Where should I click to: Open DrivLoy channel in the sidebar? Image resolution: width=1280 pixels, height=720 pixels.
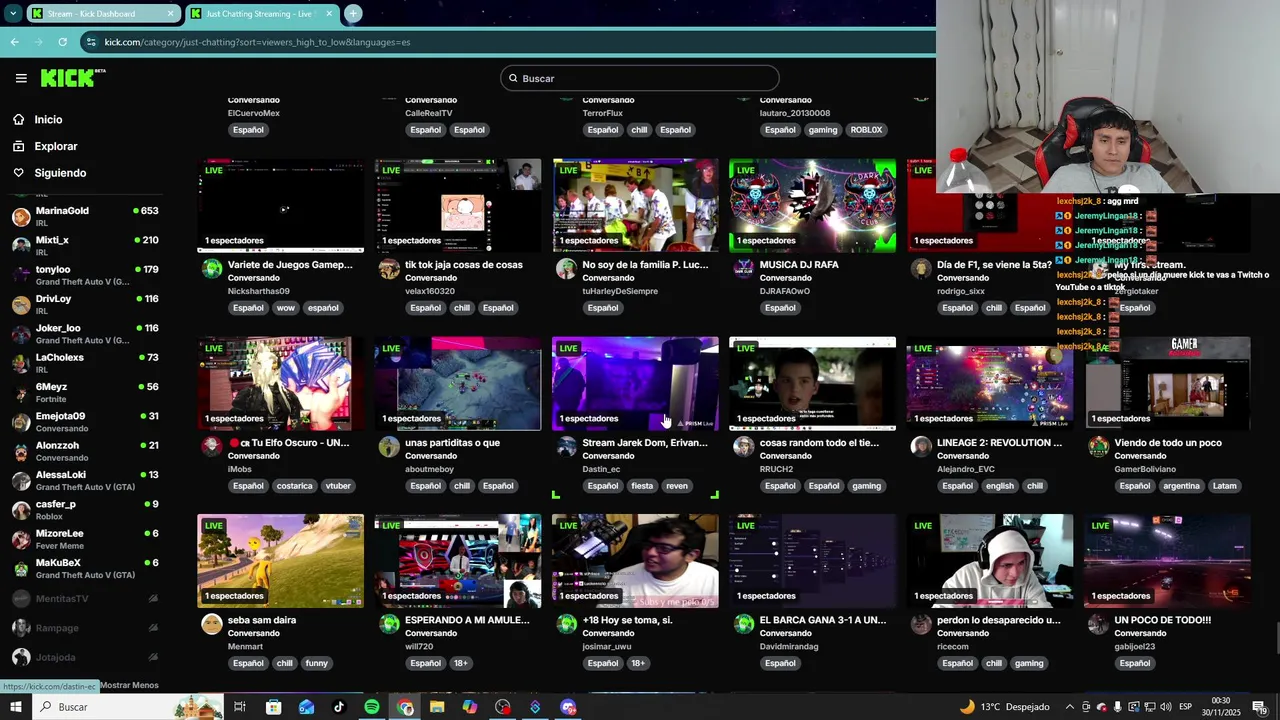click(x=85, y=303)
